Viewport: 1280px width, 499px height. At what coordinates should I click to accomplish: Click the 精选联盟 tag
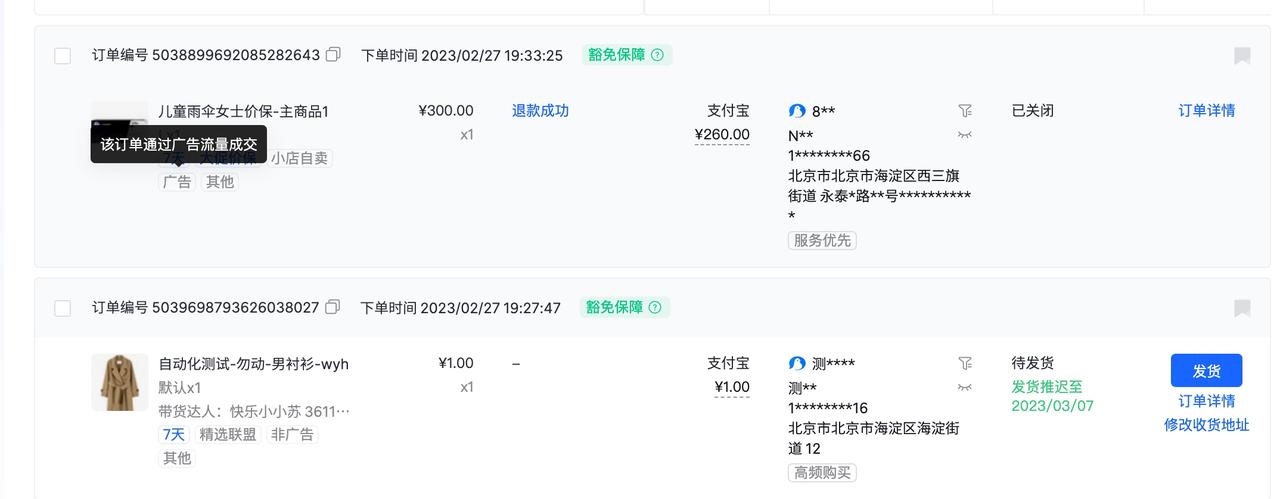click(x=228, y=434)
